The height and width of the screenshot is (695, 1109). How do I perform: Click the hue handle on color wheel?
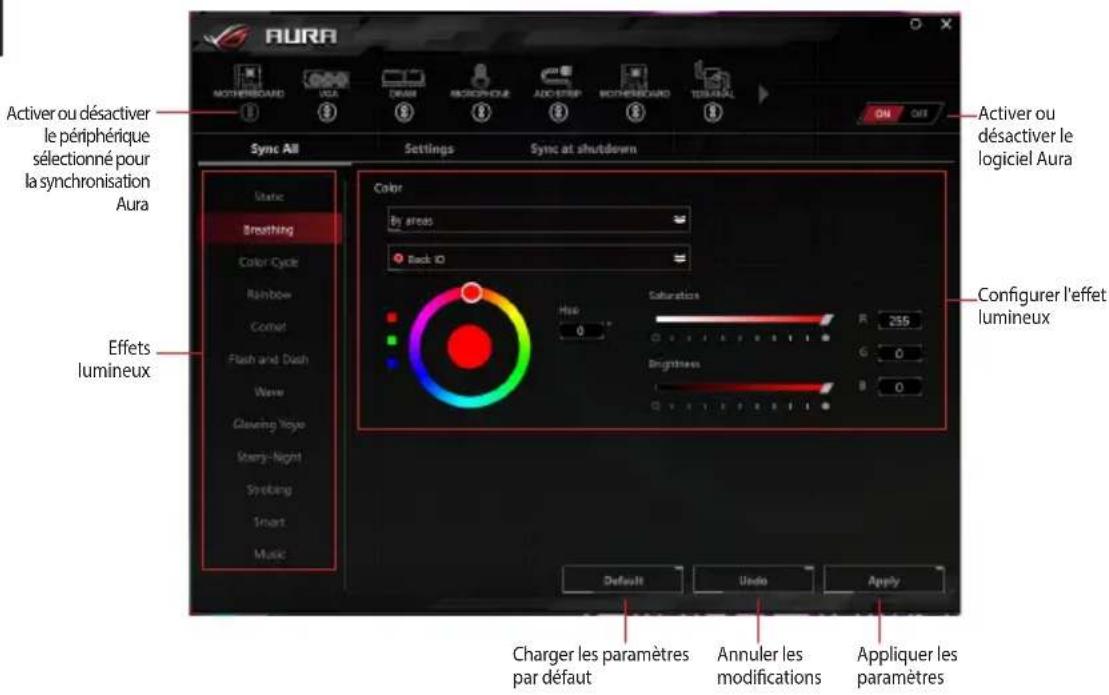point(472,292)
